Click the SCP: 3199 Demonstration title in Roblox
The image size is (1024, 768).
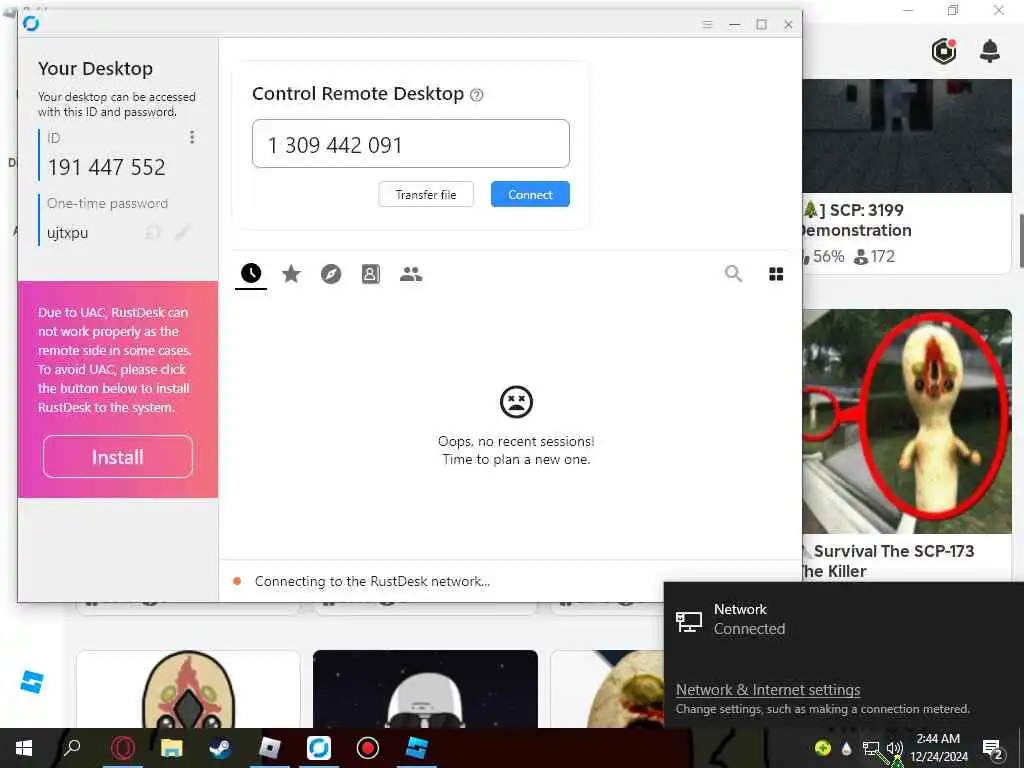[x=856, y=220]
